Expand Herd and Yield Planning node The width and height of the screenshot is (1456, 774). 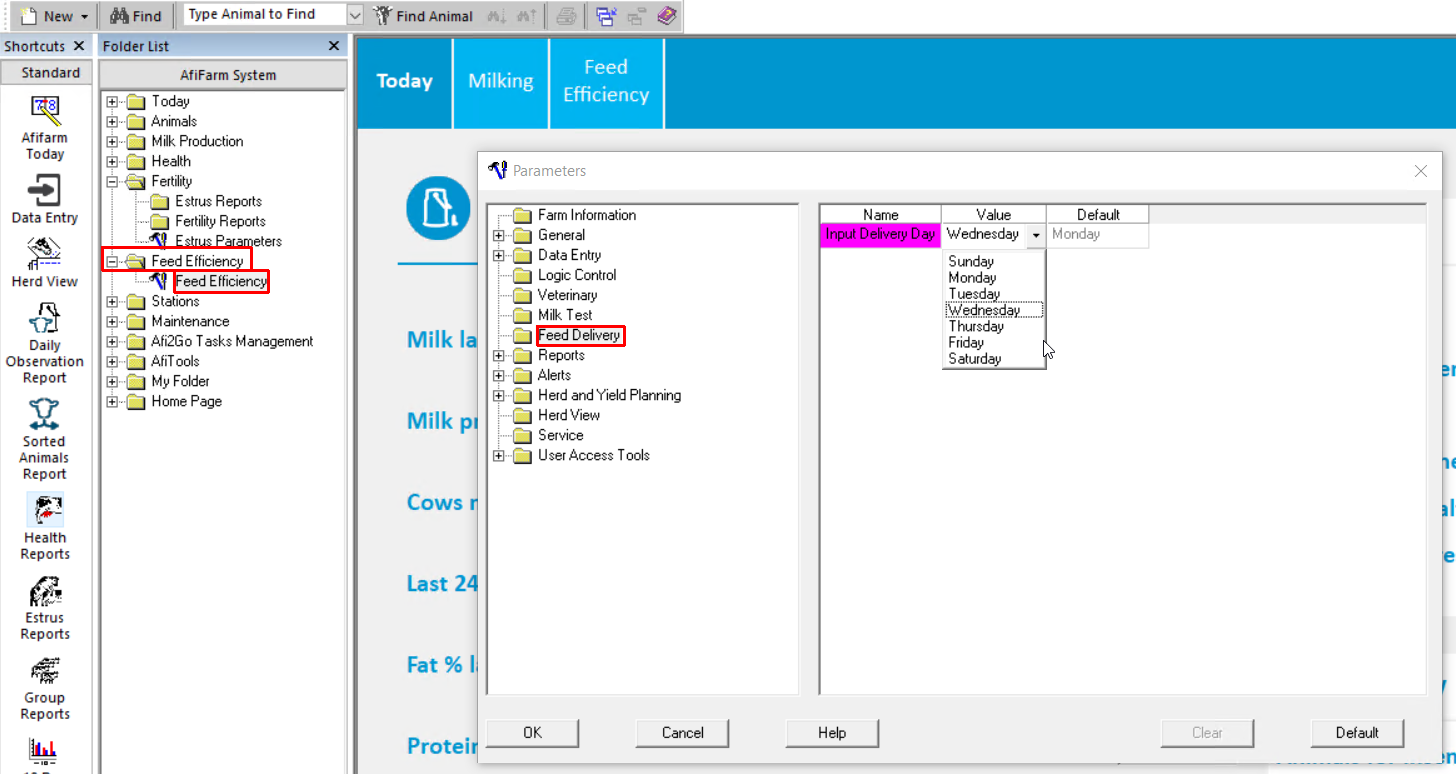[x=498, y=395]
